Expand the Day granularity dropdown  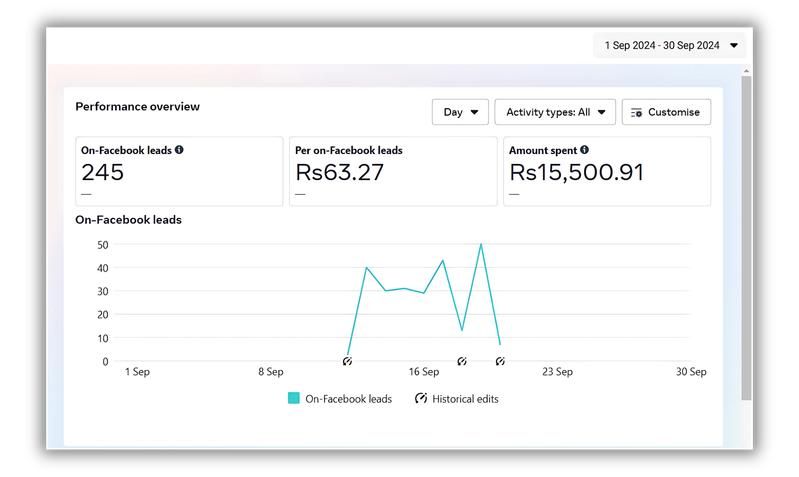coord(460,112)
